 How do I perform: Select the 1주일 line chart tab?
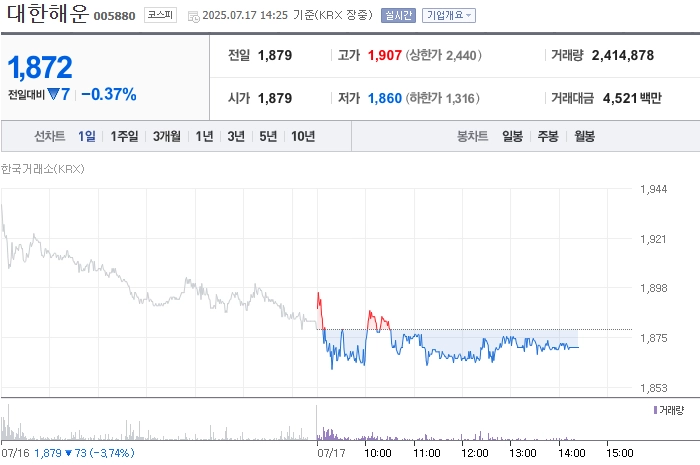tap(124, 136)
